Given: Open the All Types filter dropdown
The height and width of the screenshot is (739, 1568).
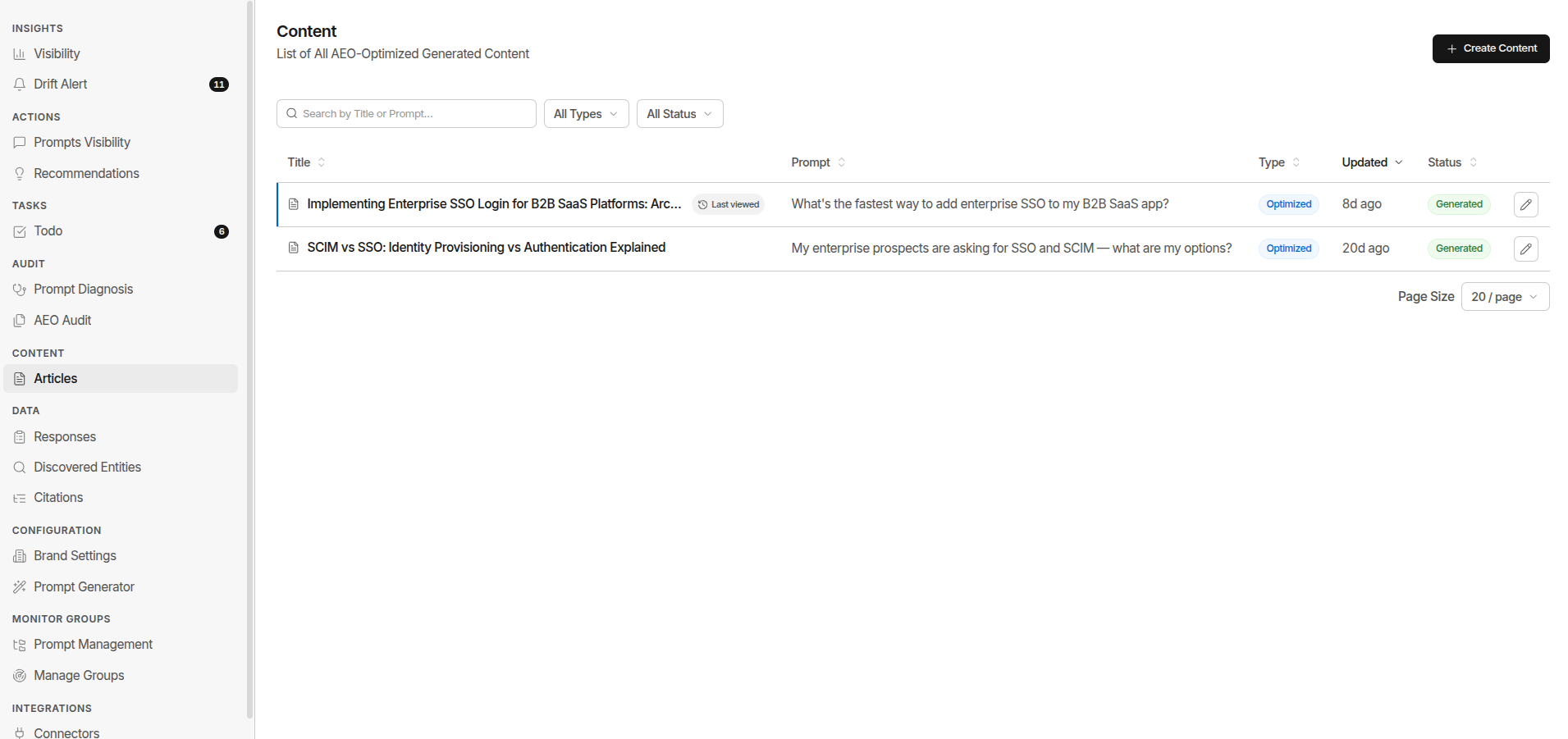Looking at the screenshot, I should point(586,114).
